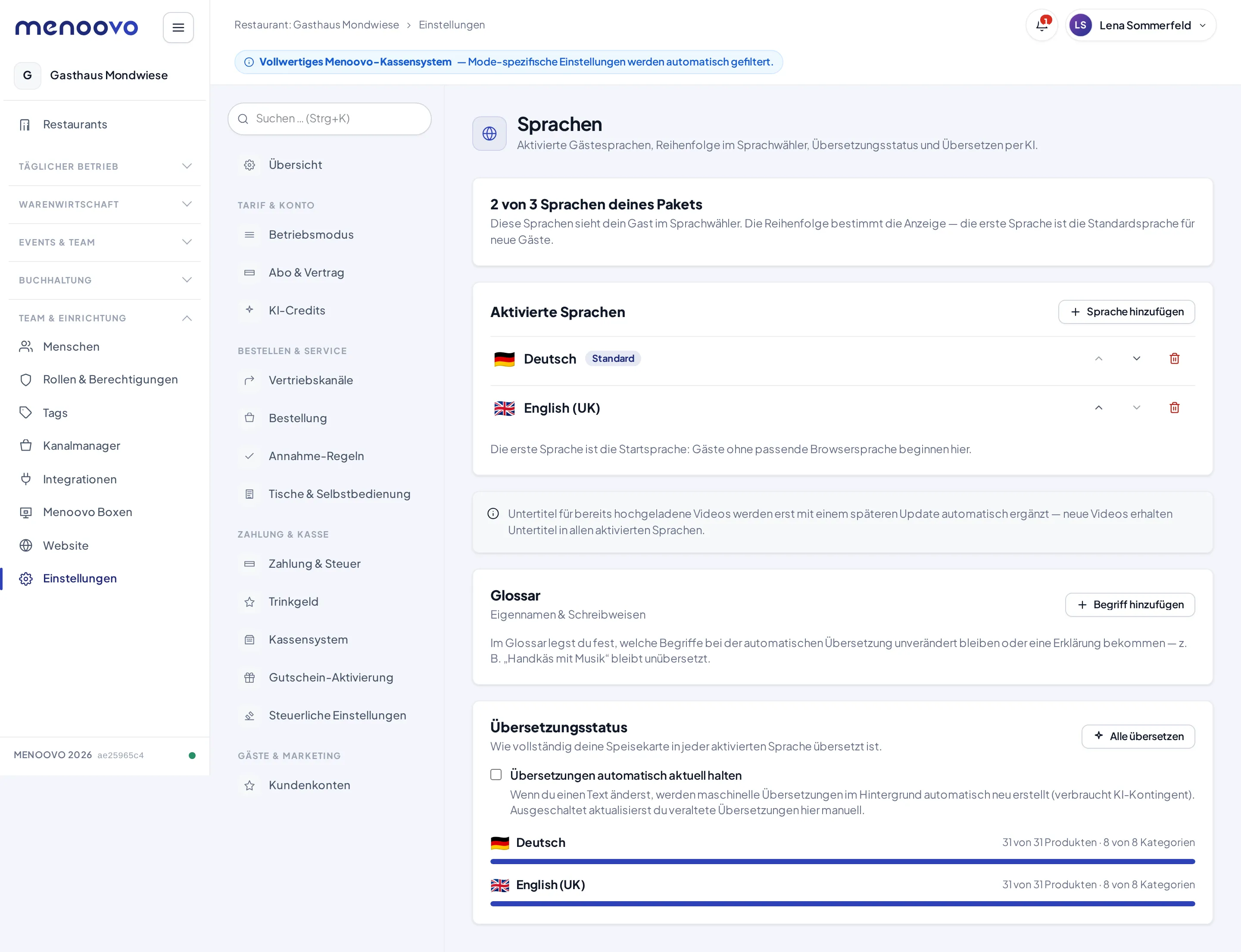Click the KI-Credits sparkle icon
The width and height of the screenshot is (1241, 952).
(249, 310)
